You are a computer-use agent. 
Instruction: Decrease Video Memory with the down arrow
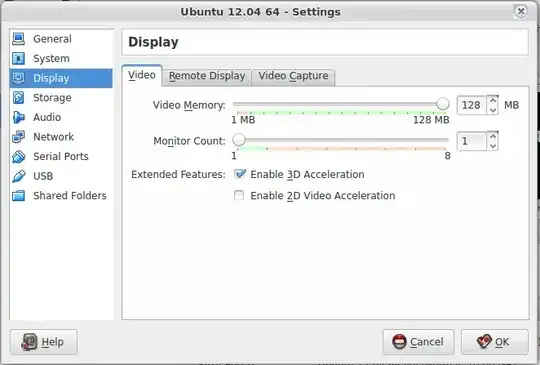493,110
